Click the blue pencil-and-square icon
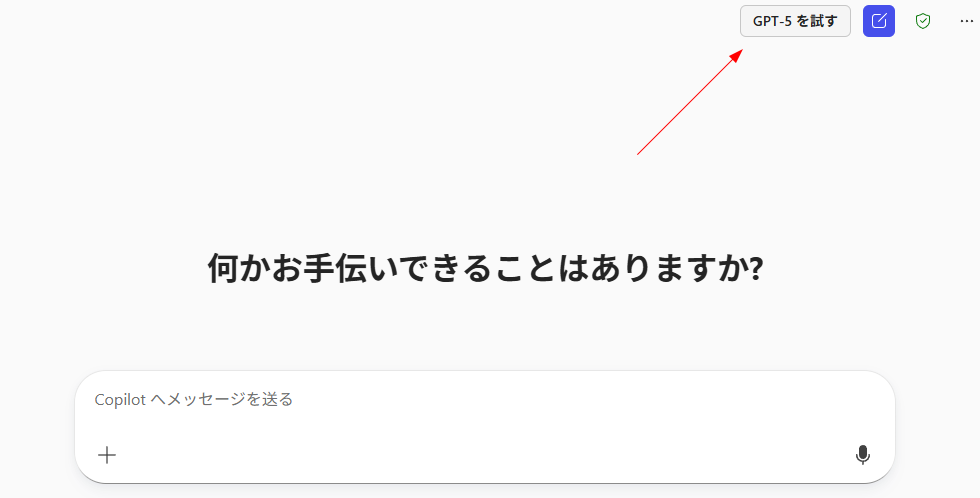Image resolution: width=980 pixels, height=498 pixels. [879, 21]
